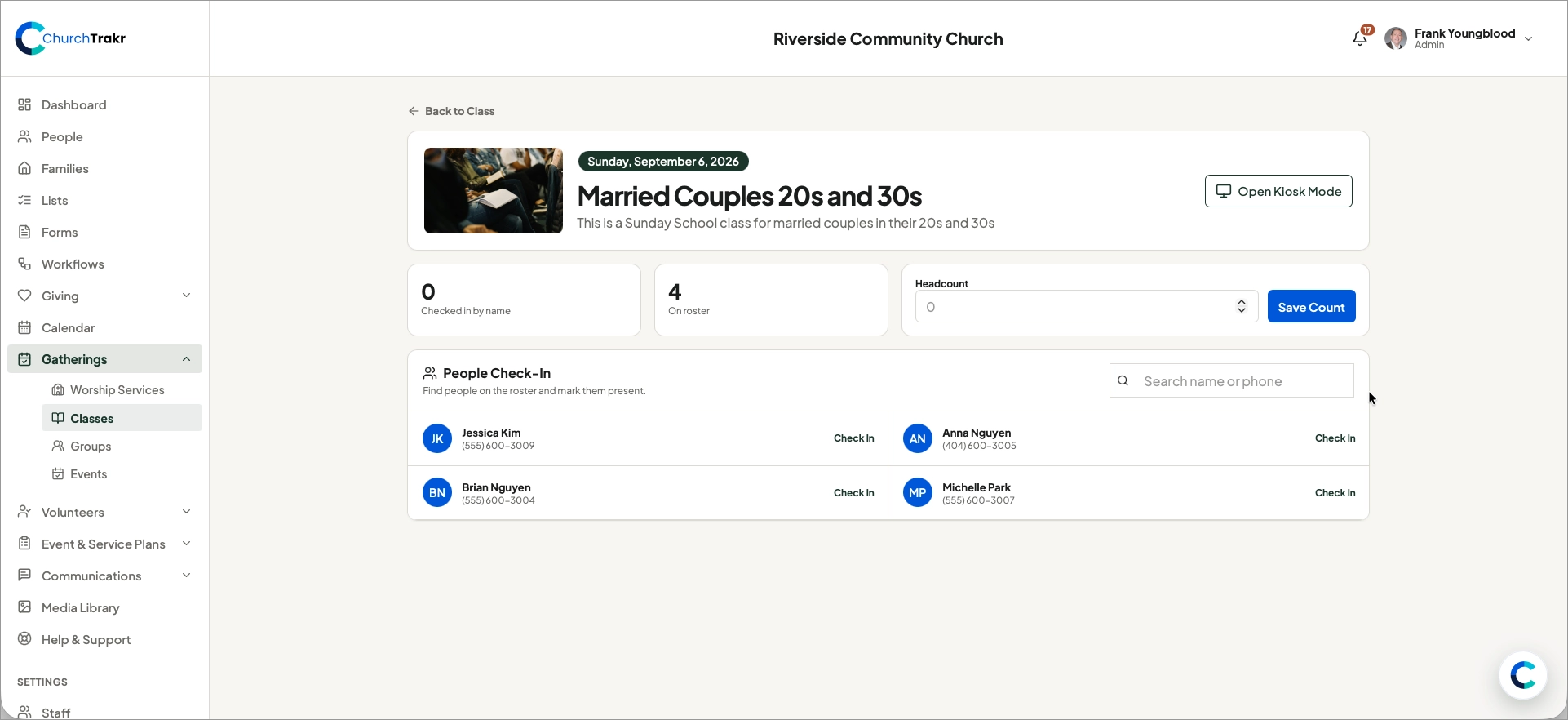Adjust the Headcount stepper arrows
The width and height of the screenshot is (1568, 720).
(x=1241, y=307)
